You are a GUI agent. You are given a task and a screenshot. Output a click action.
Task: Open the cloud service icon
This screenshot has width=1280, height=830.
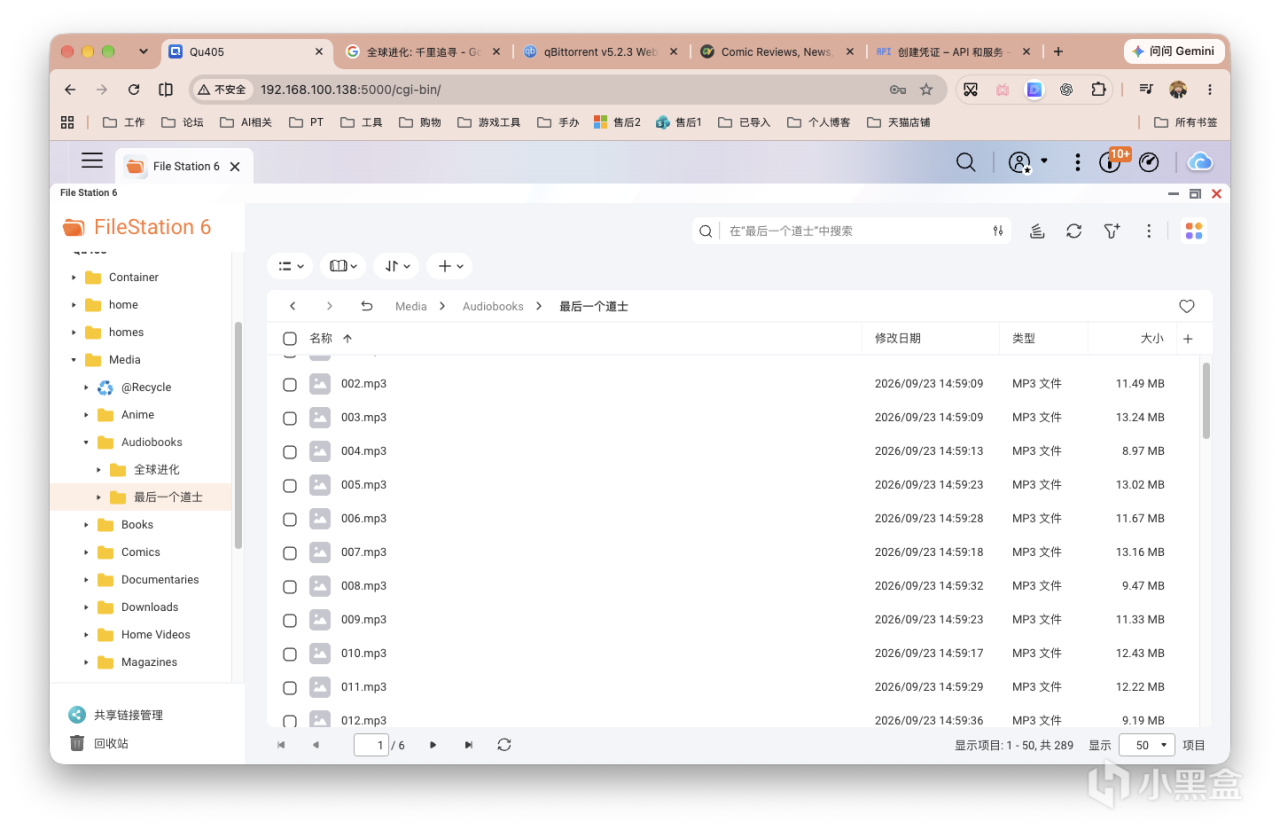click(1200, 162)
